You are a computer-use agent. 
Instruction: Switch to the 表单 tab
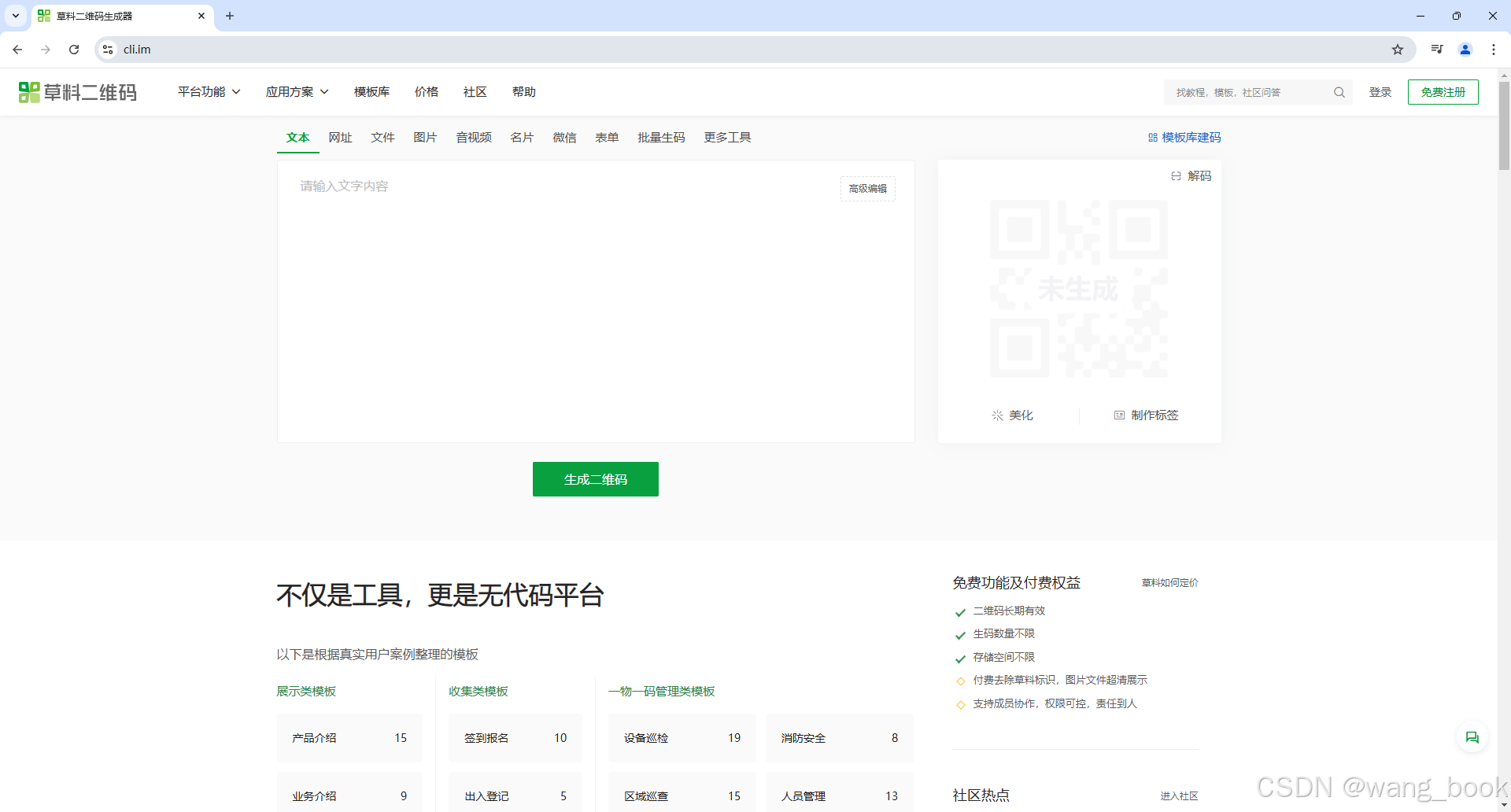608,138
